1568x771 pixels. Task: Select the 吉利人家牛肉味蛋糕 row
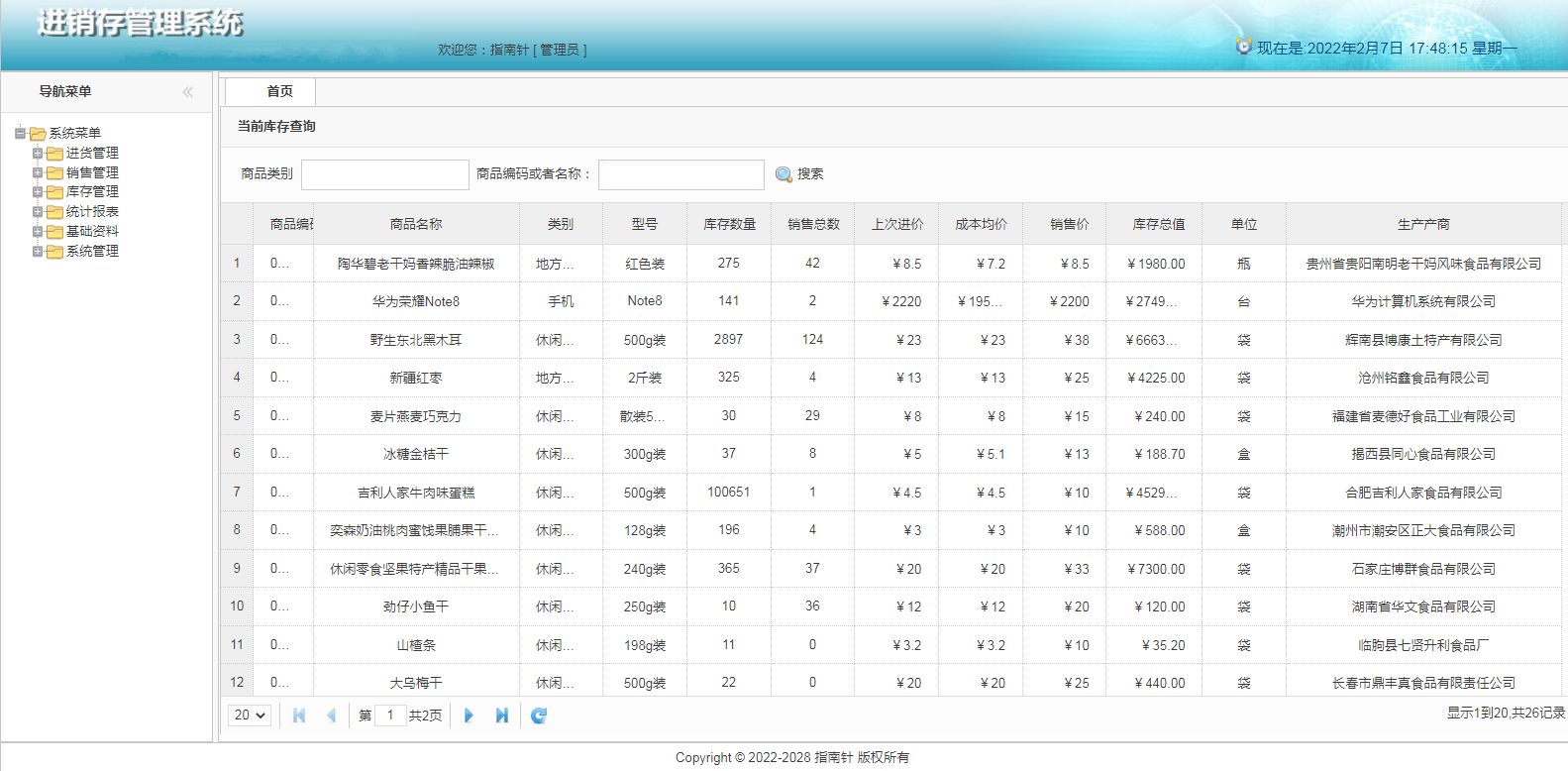tap(890, 493)
